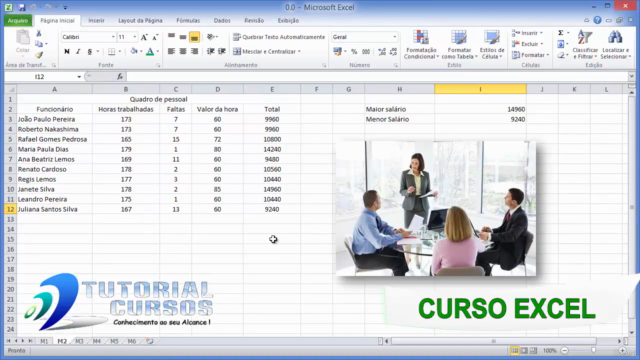
Task: Switch to the Revisão tab
Action: point(254,20)
